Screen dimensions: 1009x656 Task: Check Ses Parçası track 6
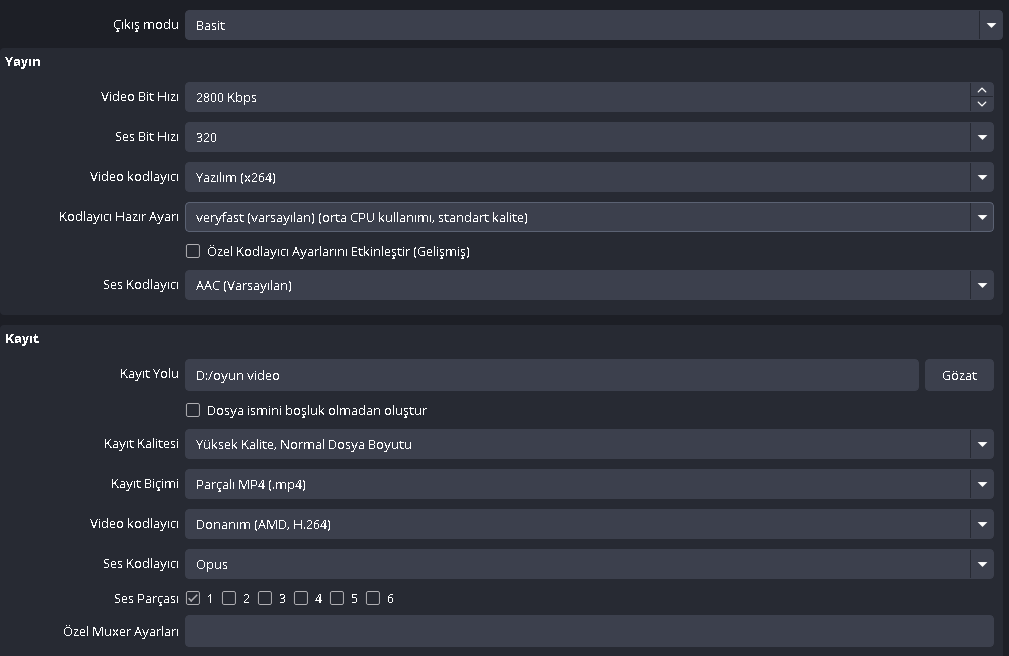pos(373,598)
